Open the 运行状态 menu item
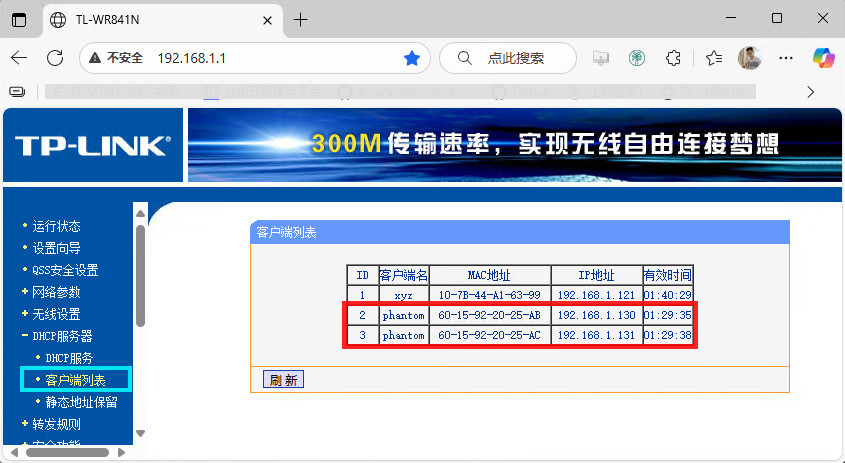Image resolution: width=845 pixels, height=463 pixels. click(x=56, y=226)
